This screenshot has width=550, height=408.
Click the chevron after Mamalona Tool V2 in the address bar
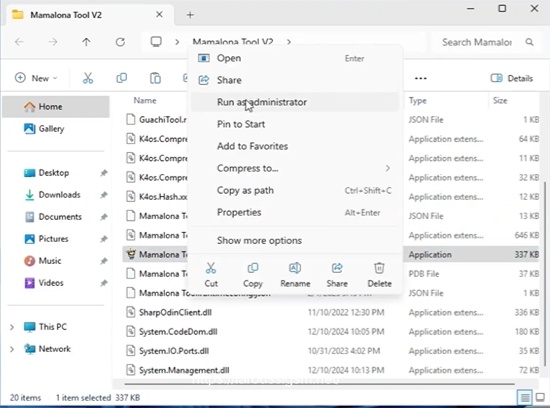(289, 42)
